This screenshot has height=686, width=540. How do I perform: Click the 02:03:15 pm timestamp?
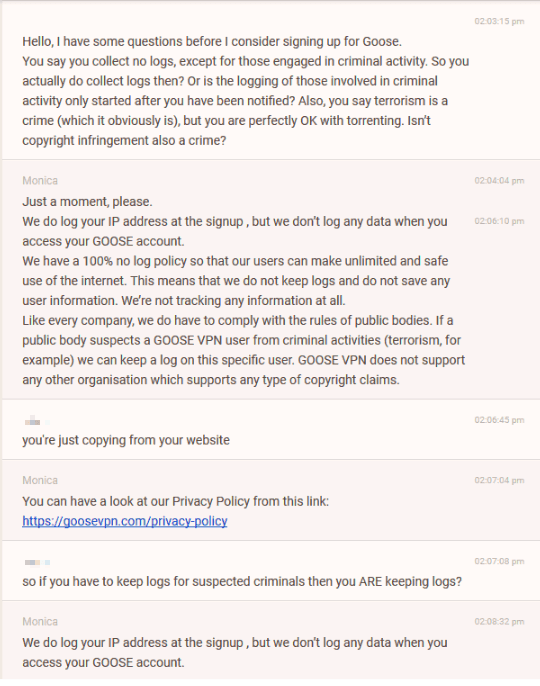click(x=499, y=21)
